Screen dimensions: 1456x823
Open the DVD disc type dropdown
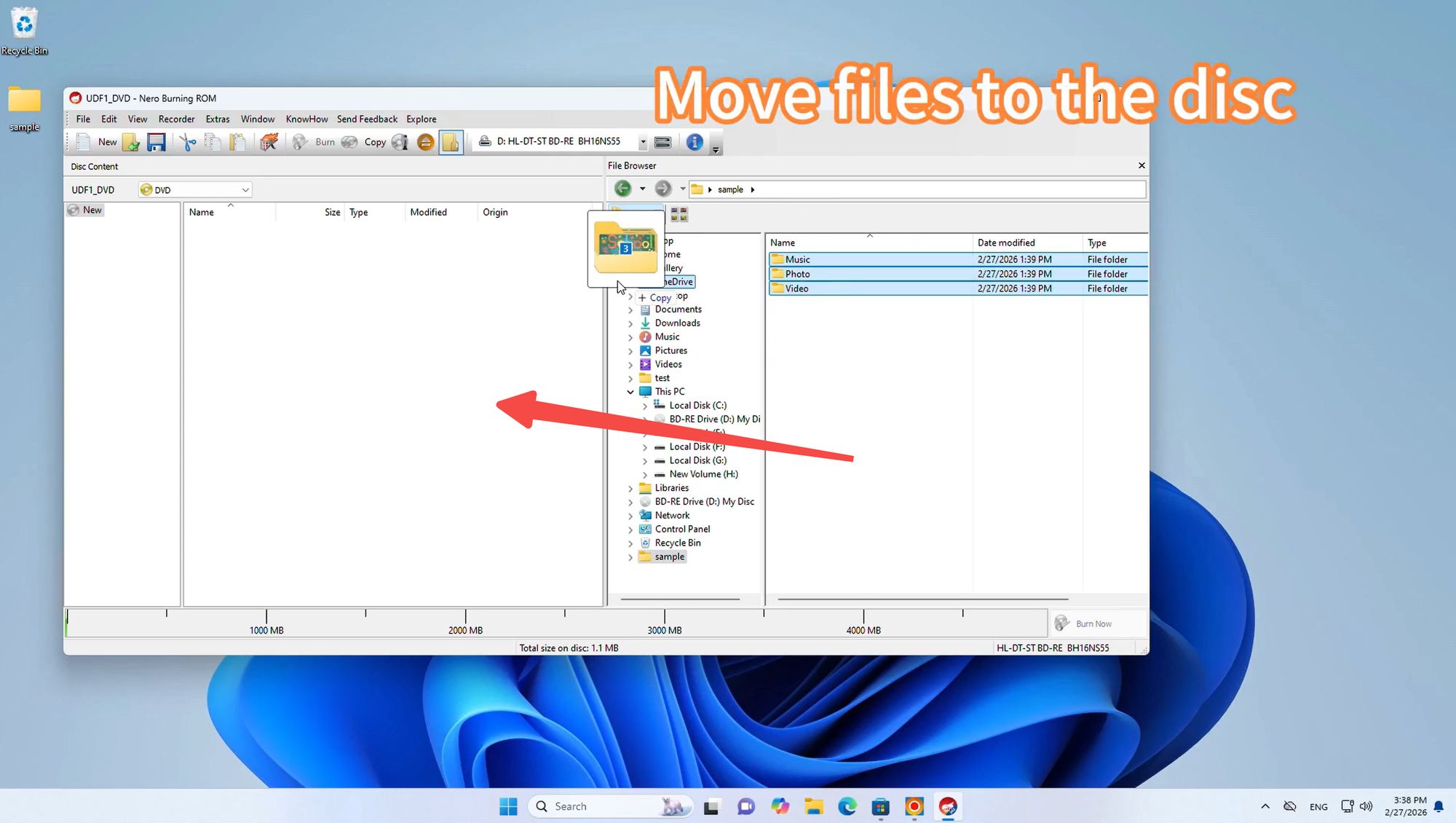point(245,190)
